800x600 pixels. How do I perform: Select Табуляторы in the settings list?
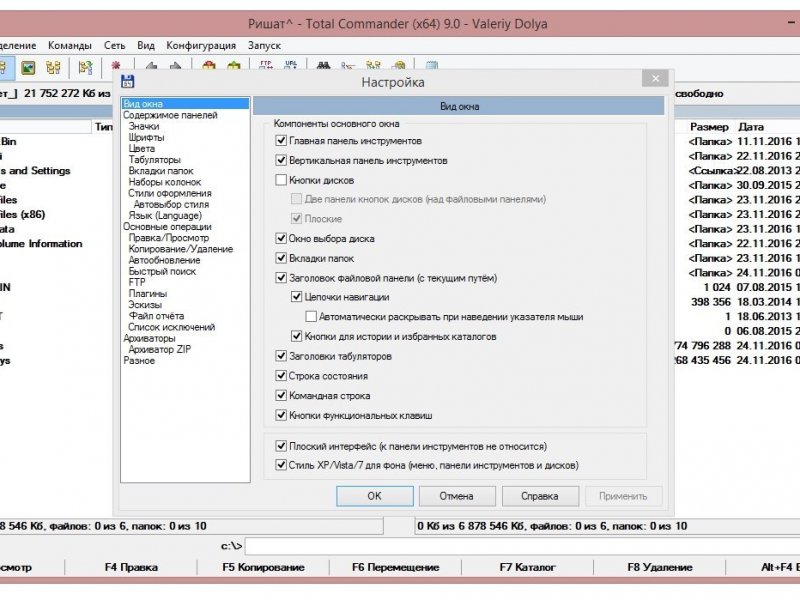click(x=155, y=160)
